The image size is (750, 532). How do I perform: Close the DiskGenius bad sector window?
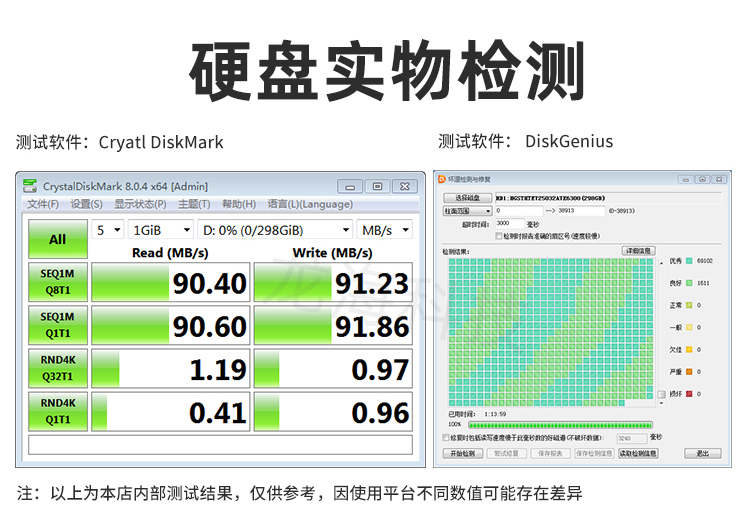tap(719, 179)
